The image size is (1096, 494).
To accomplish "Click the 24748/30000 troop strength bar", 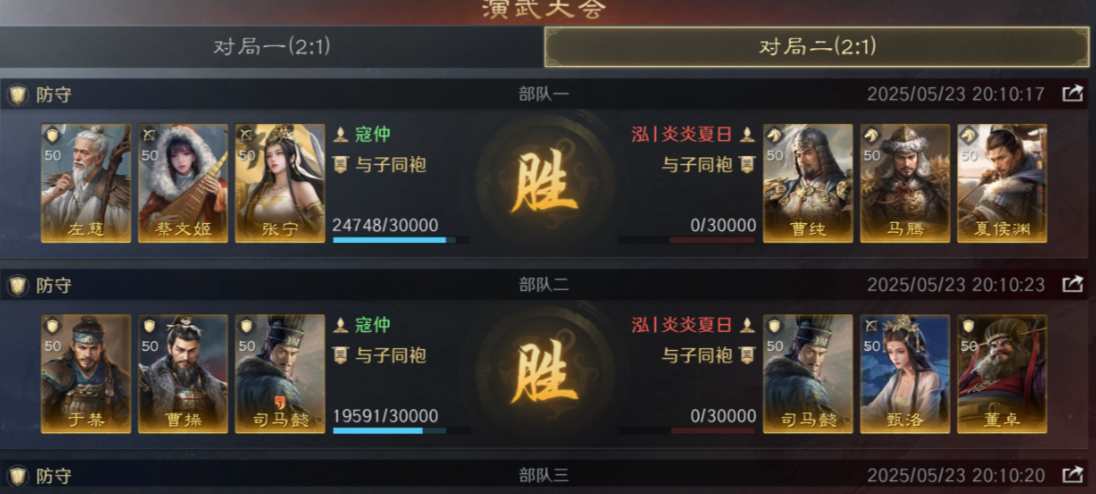I will click(401, 240).
